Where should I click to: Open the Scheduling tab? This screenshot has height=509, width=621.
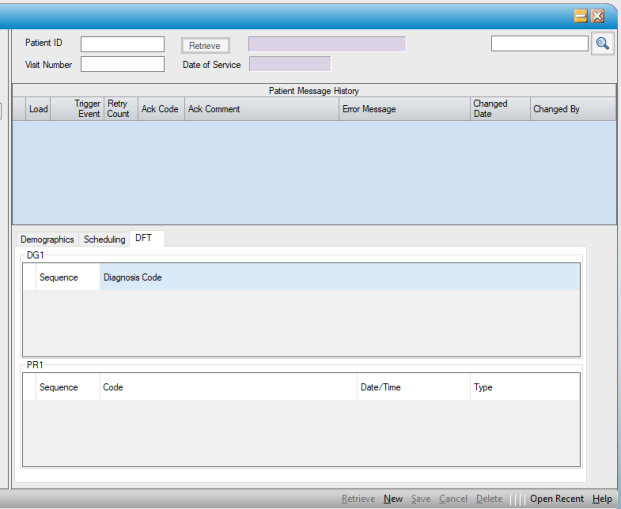coord(104,240)
